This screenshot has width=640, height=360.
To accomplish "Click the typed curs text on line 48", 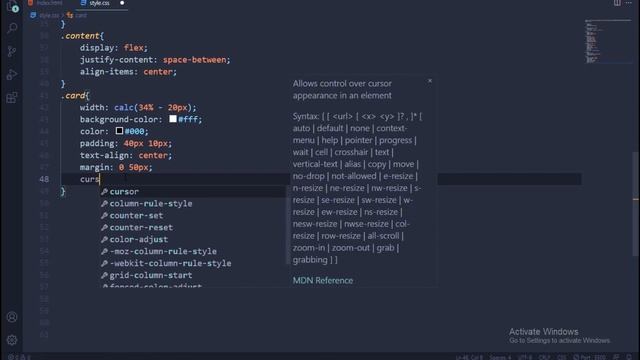I will (x=90, y=179).
